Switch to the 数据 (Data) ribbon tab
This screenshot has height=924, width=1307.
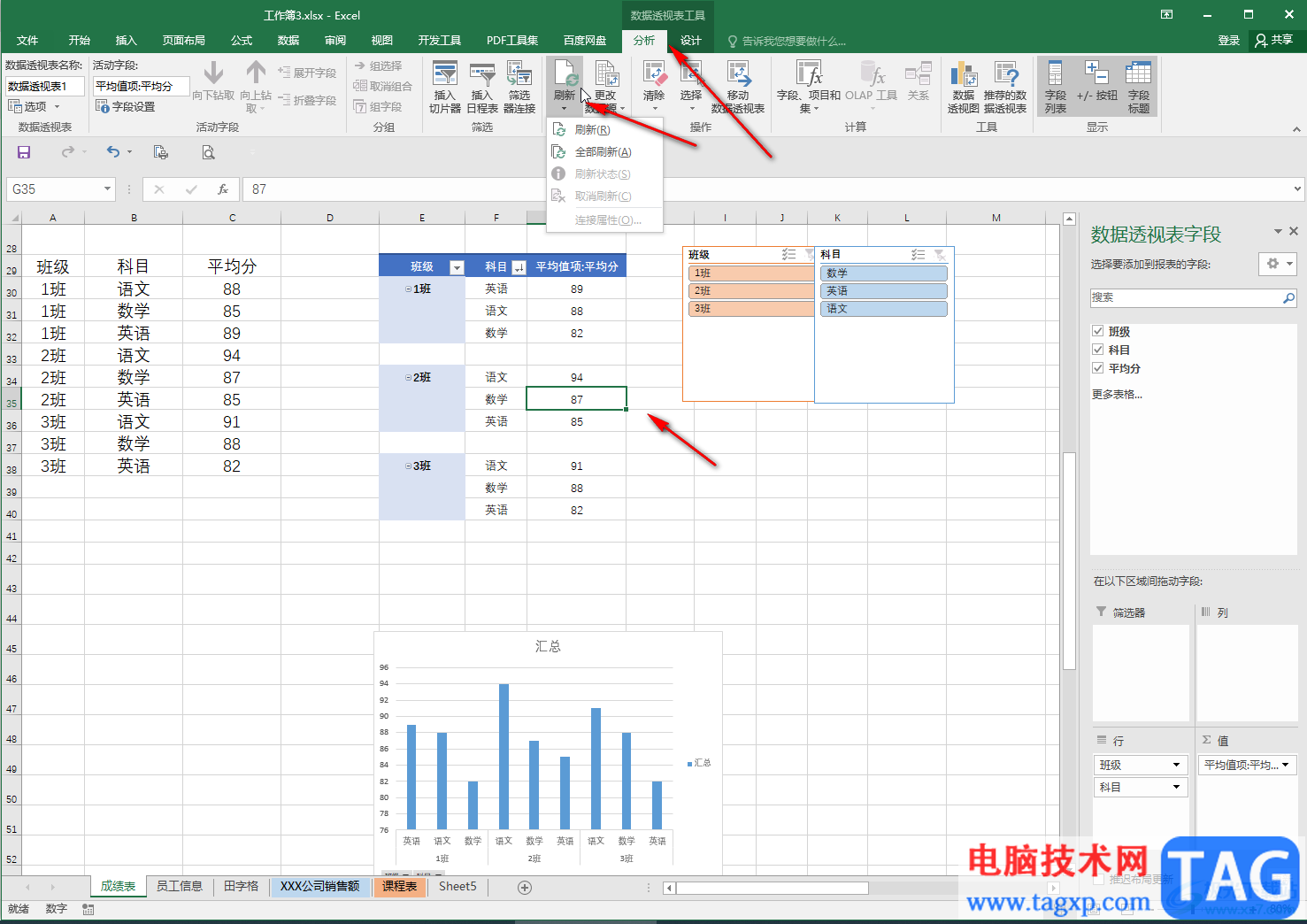(288, 41)
